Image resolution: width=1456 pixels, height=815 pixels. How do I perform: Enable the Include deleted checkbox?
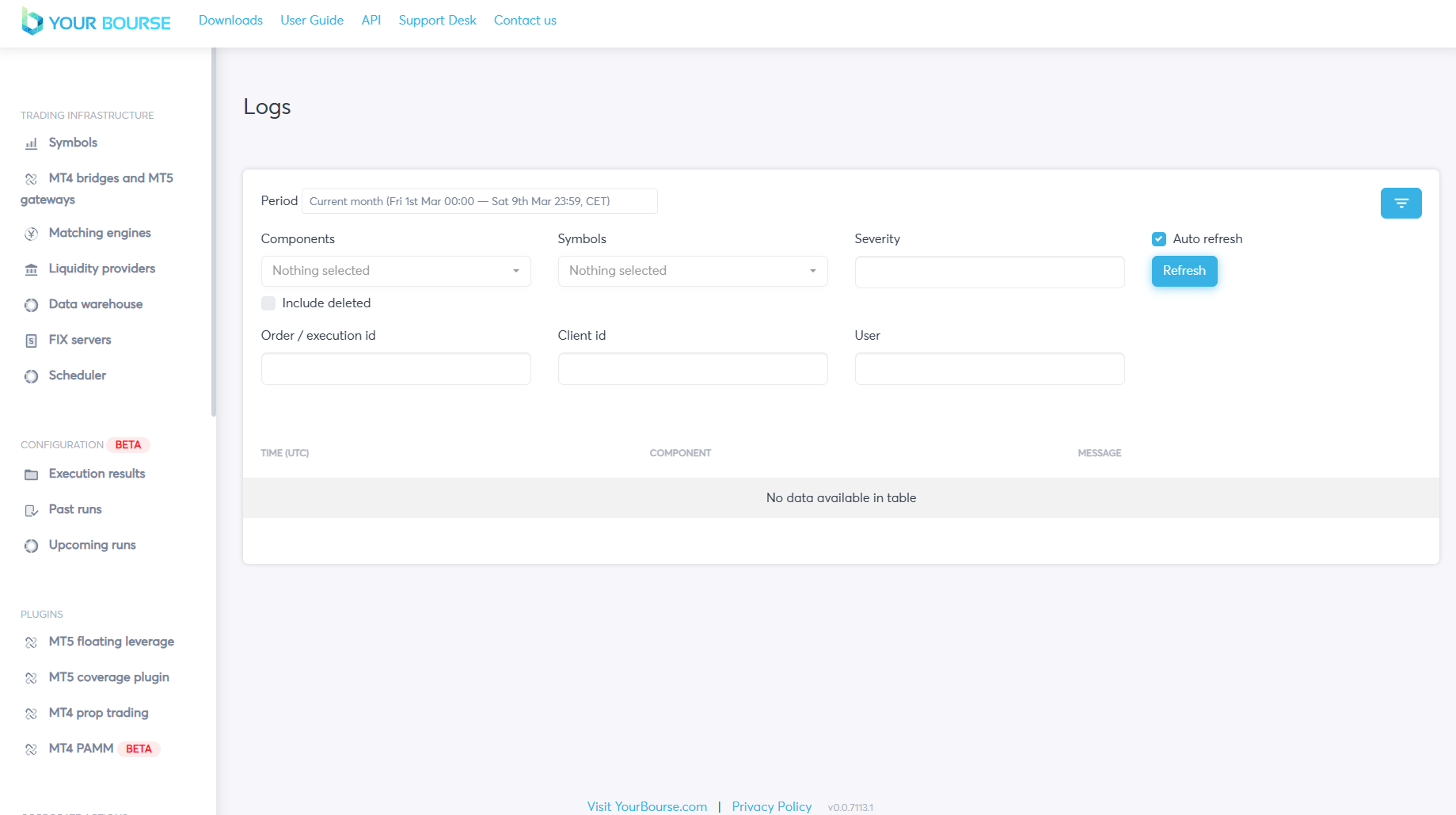[268, 303]
